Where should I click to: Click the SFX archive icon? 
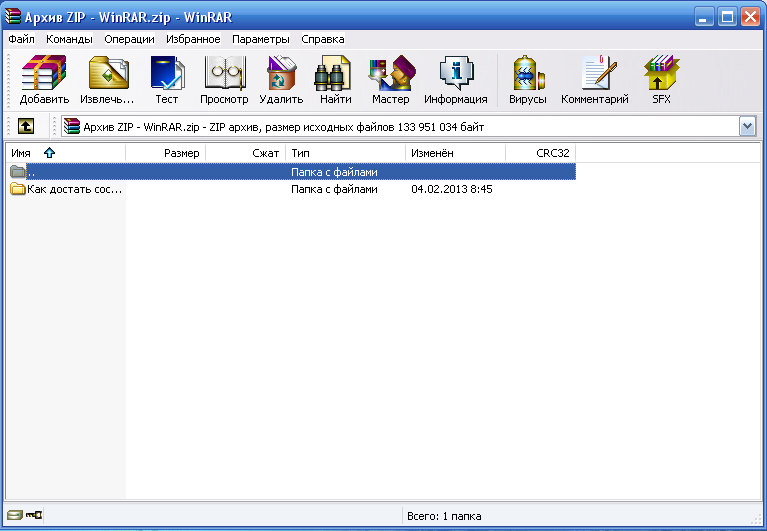(x=661, y=72)
